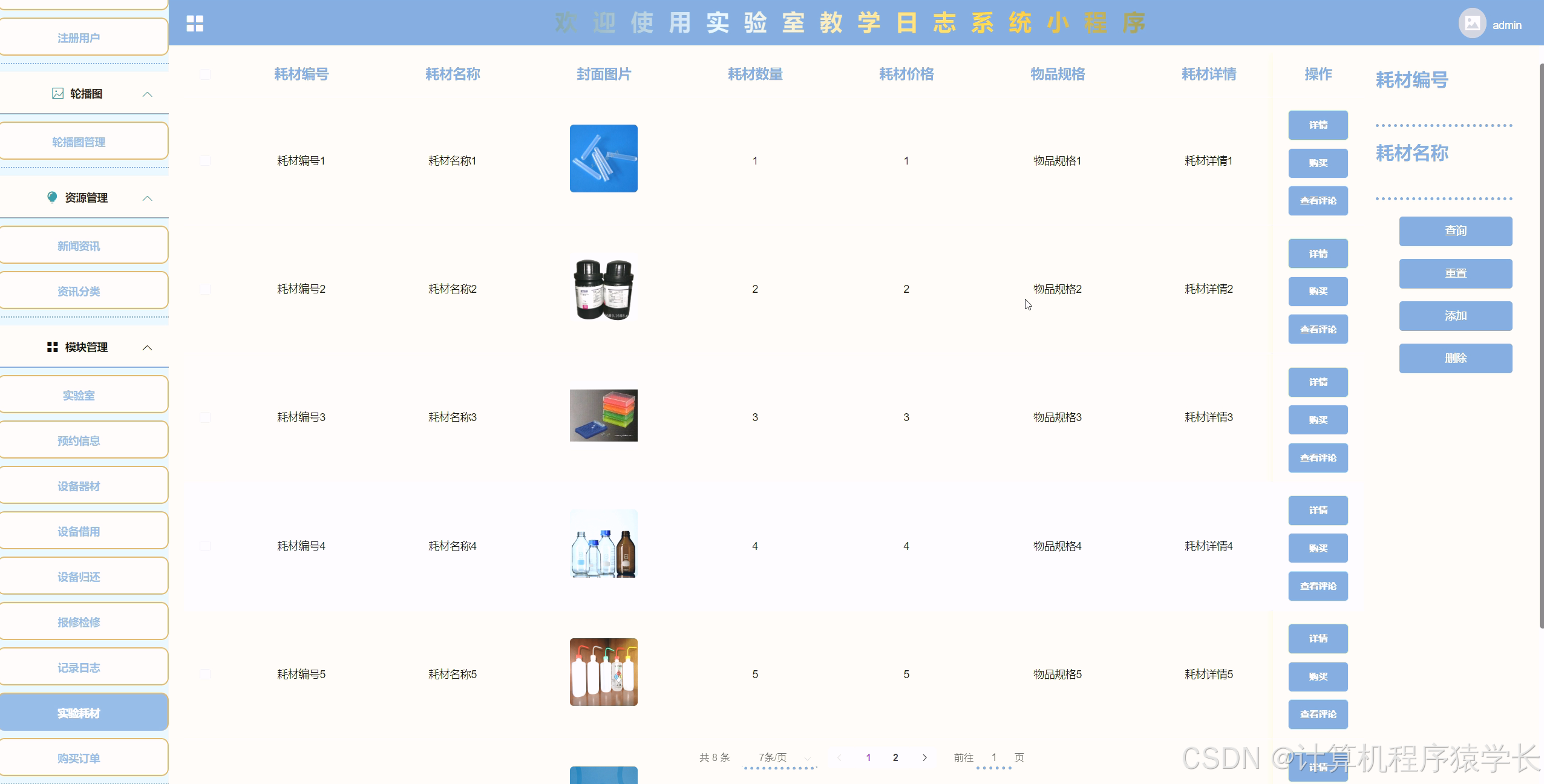Click the 添加 add button

pyautogui.click(x=1456, y=316)
